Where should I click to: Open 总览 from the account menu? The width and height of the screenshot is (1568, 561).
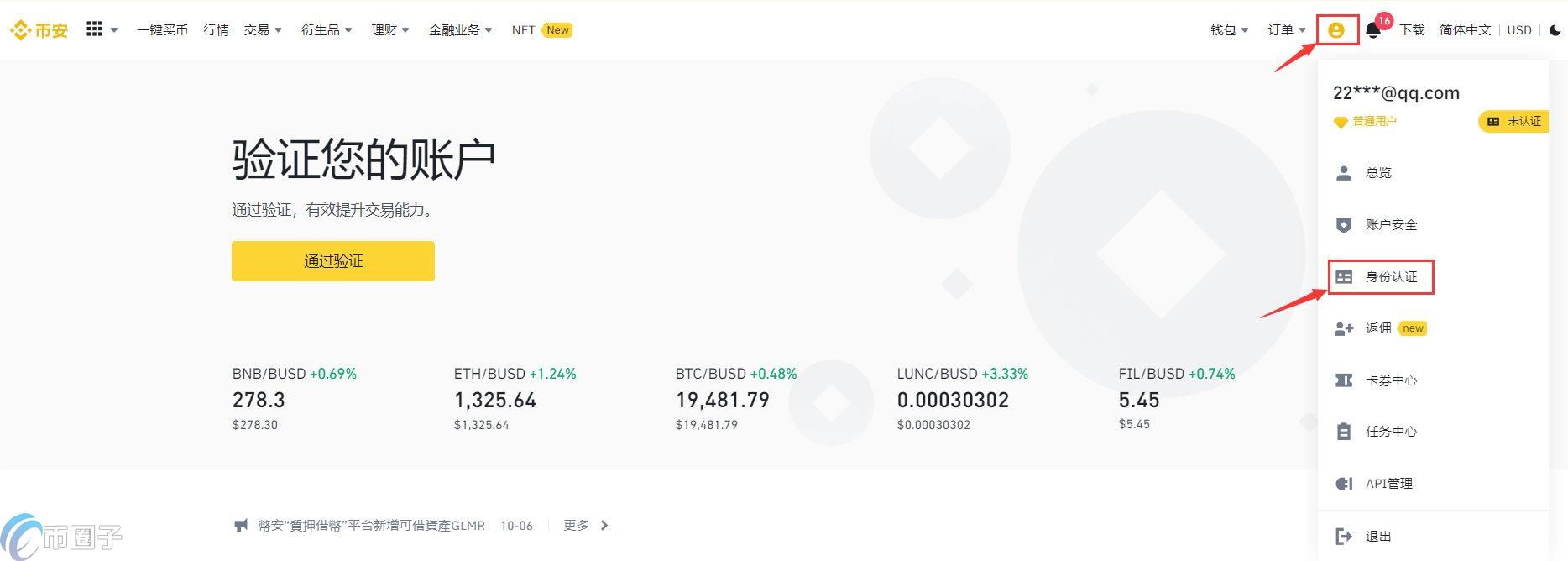[x=1377, y=173]
